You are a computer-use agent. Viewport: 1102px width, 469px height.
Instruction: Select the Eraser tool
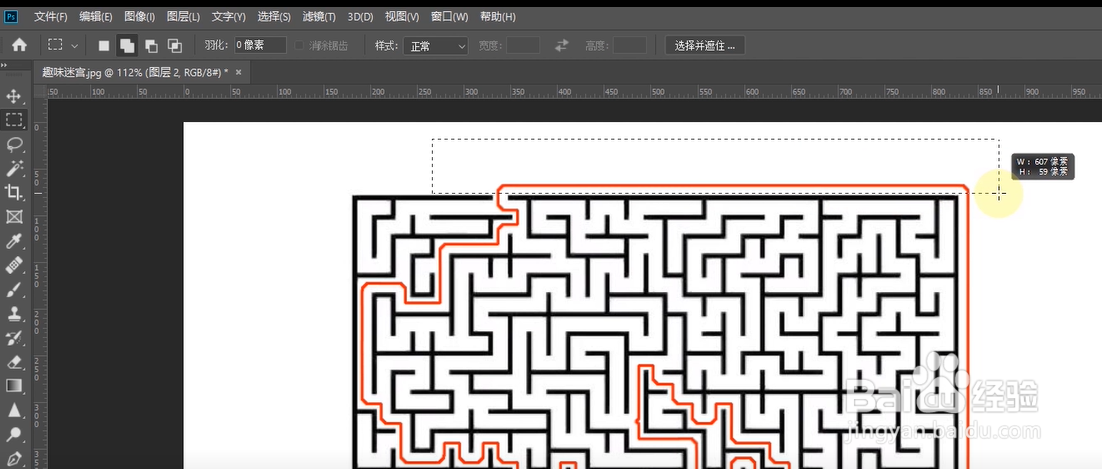tap(13, 361)
